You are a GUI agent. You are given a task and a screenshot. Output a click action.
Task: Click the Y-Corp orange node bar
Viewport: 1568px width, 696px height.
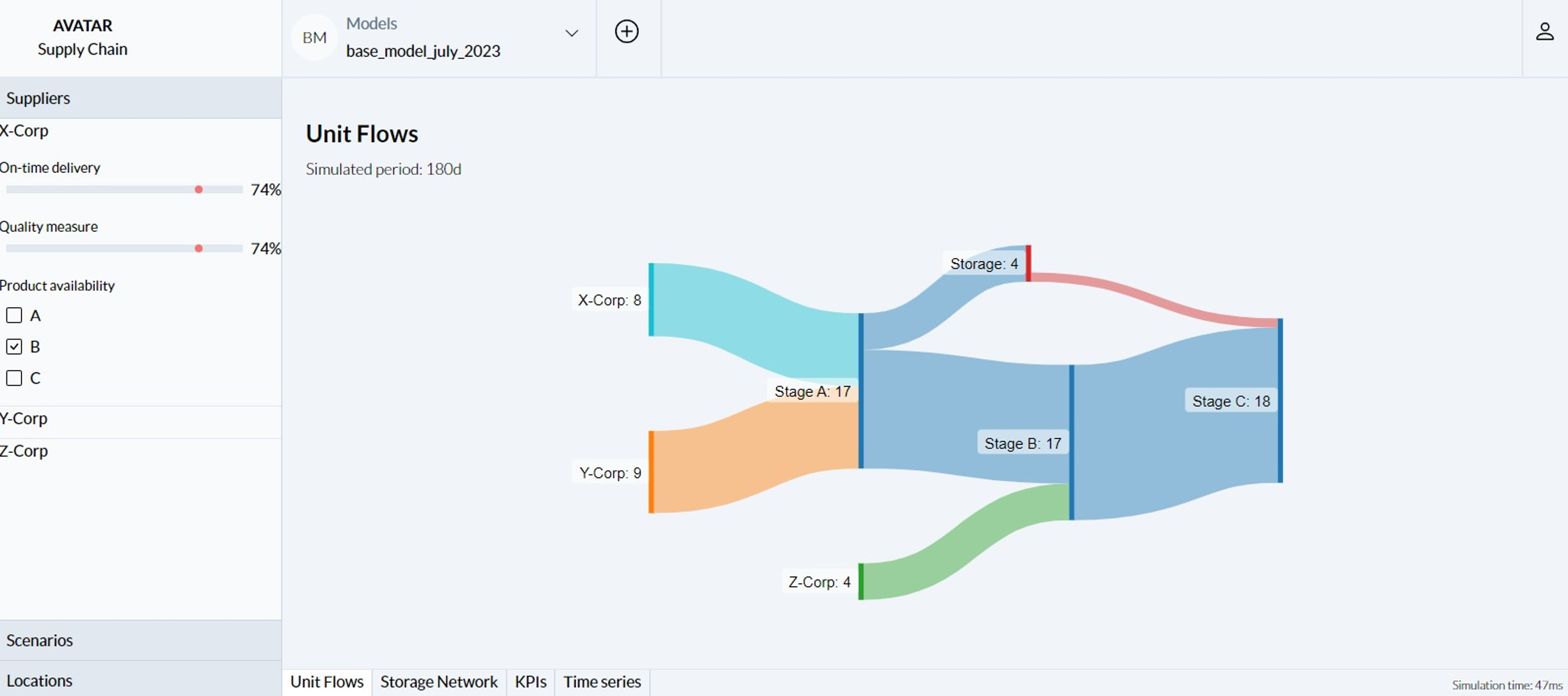point(651,472)
